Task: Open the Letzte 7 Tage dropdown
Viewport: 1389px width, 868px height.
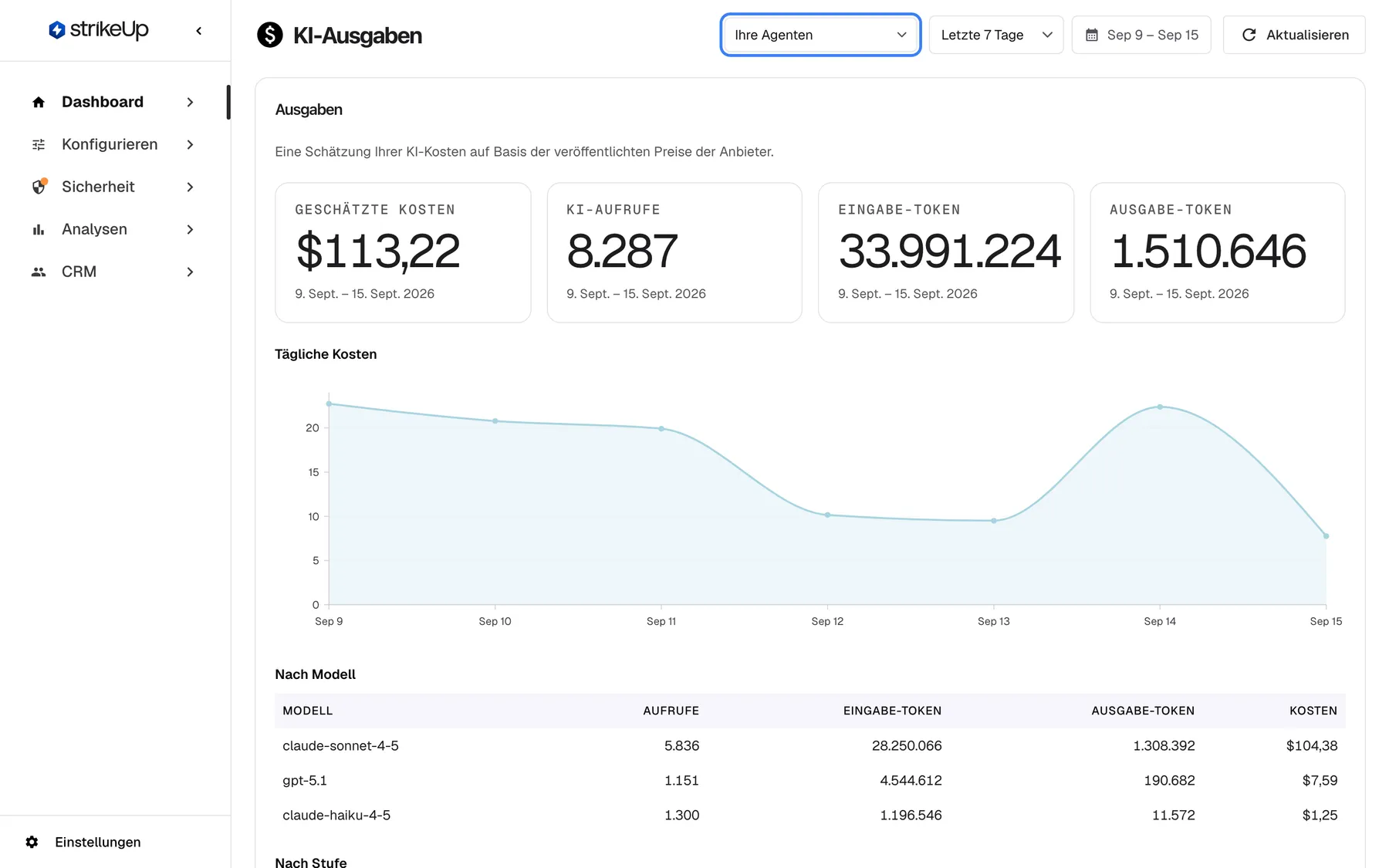Action: point(996,35)
